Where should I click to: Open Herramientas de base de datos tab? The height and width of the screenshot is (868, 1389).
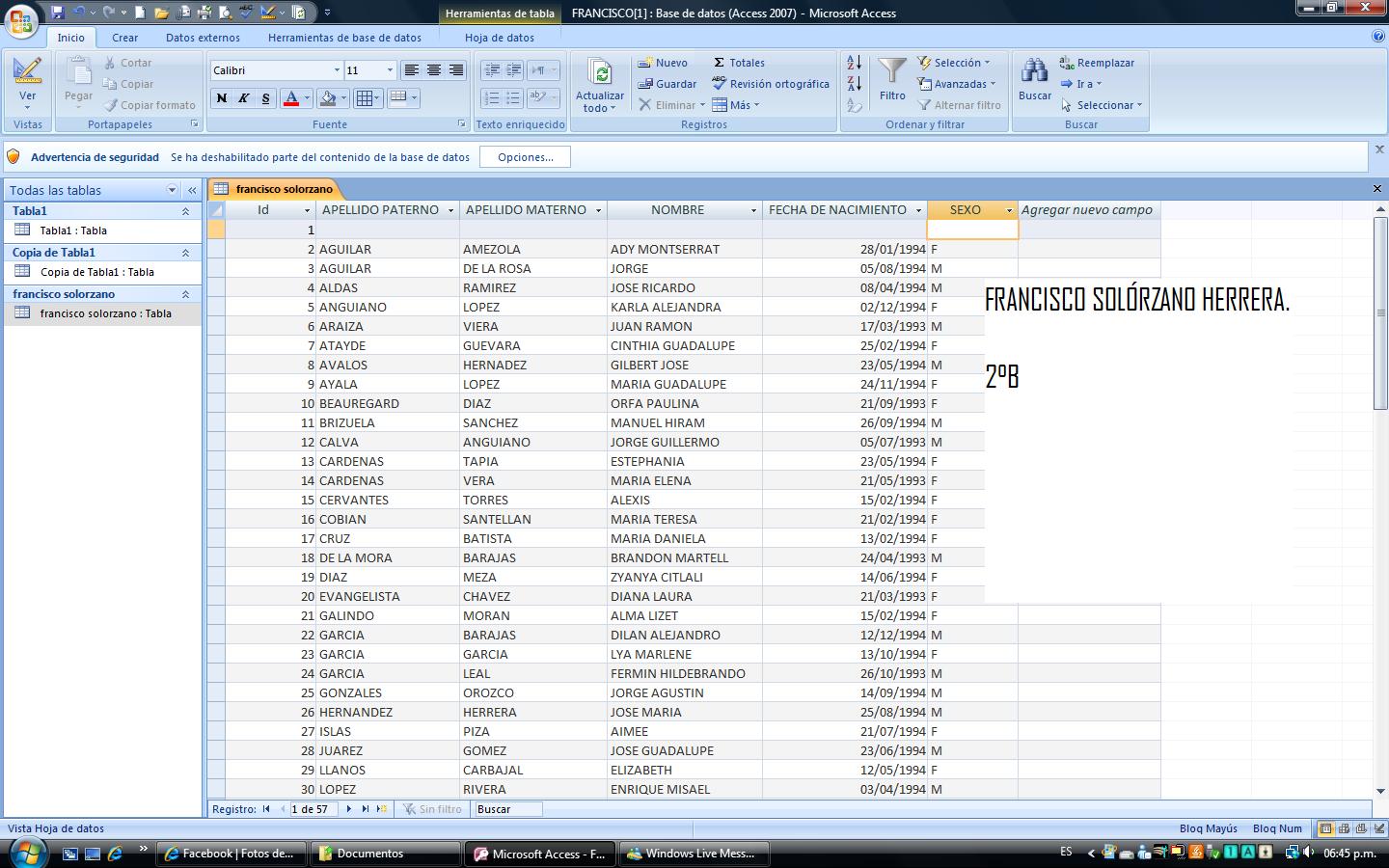(x=344, y=38)
